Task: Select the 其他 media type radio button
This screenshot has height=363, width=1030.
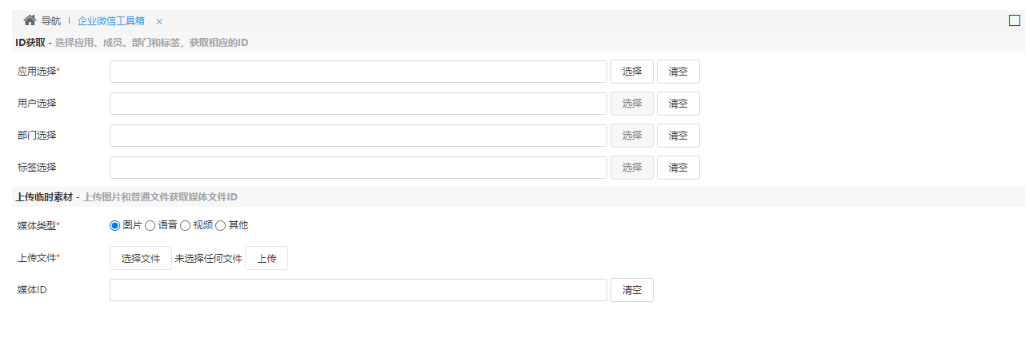Action: [x=221, y=226]
